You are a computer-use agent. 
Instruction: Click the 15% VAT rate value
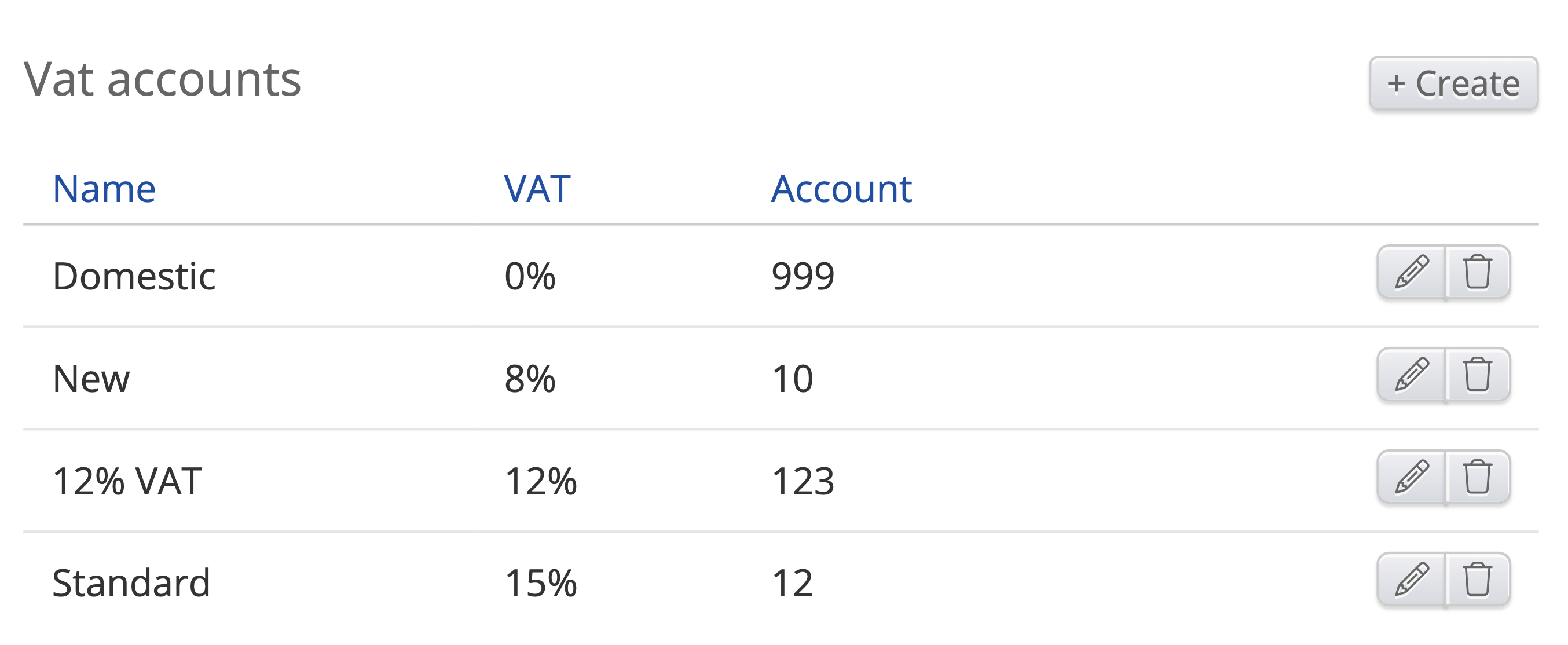(541, 583)
